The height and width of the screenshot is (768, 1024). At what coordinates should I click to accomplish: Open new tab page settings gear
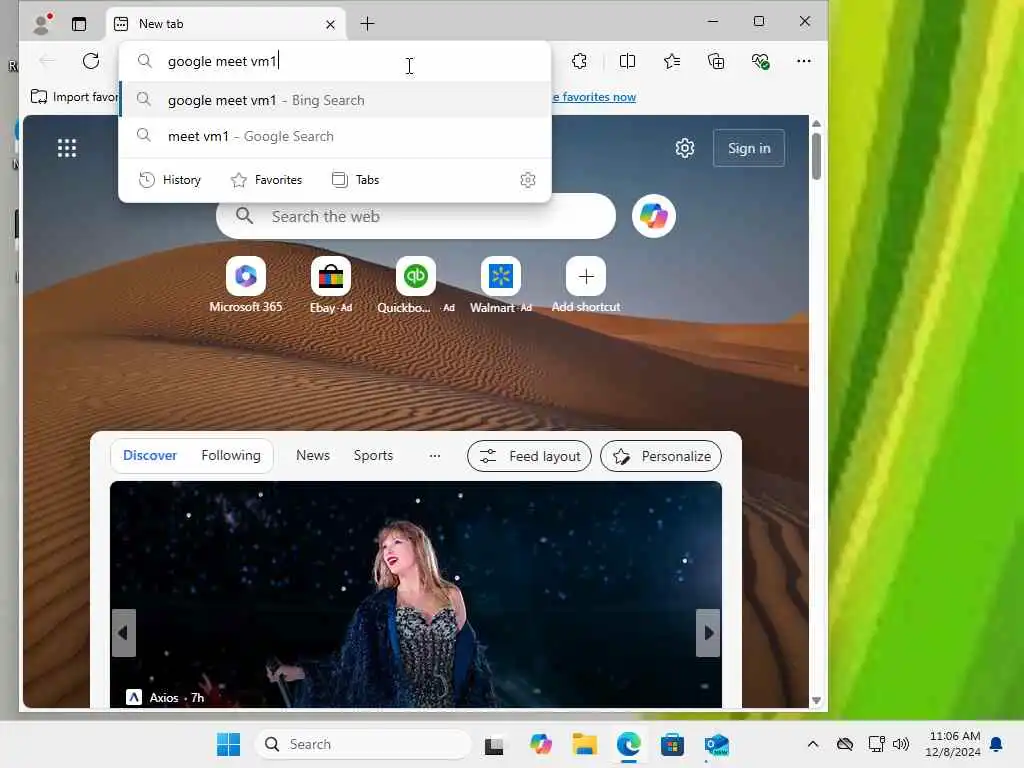point(684,148)
